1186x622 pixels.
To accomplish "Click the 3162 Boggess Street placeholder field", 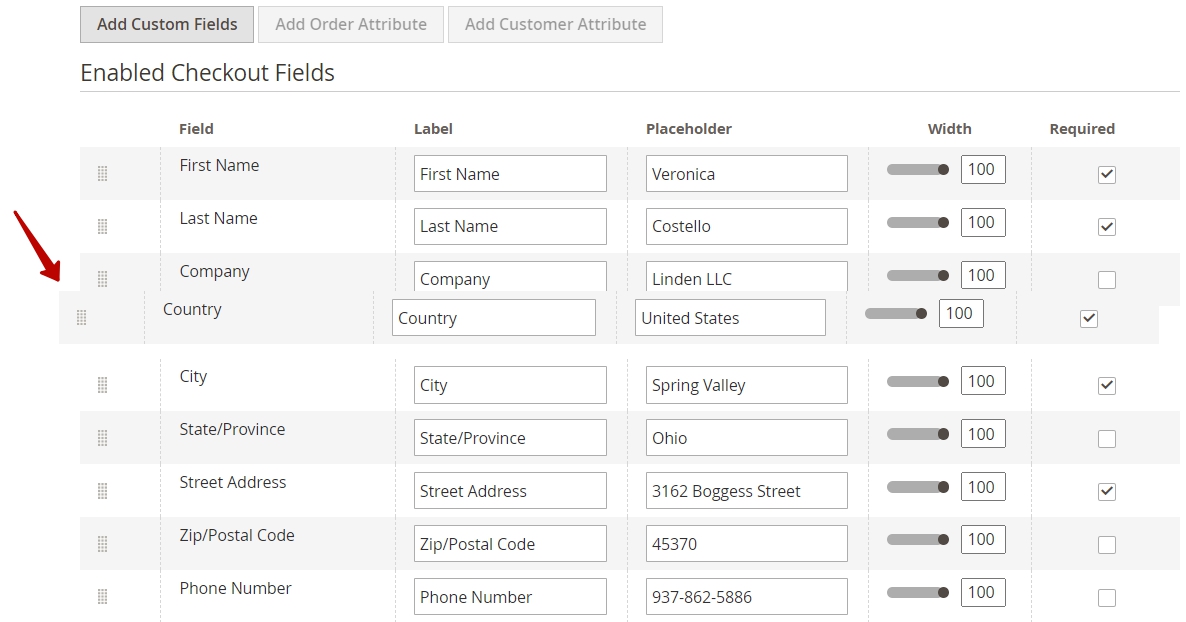I will pyautogui.click(x=747, y=491).
